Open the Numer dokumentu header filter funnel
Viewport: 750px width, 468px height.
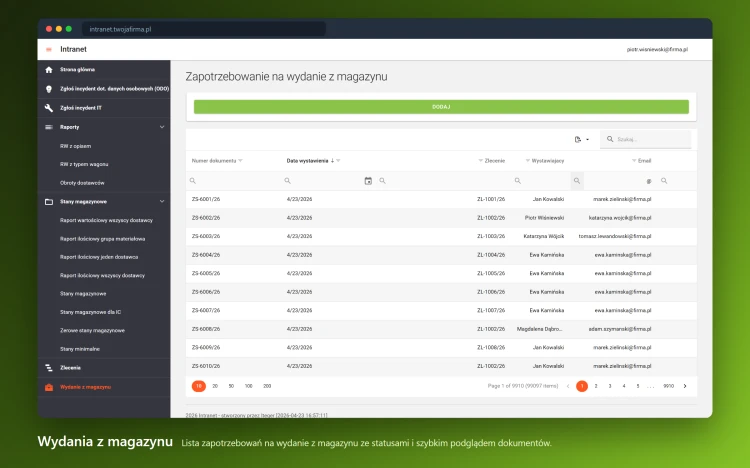tap(241, 161)
